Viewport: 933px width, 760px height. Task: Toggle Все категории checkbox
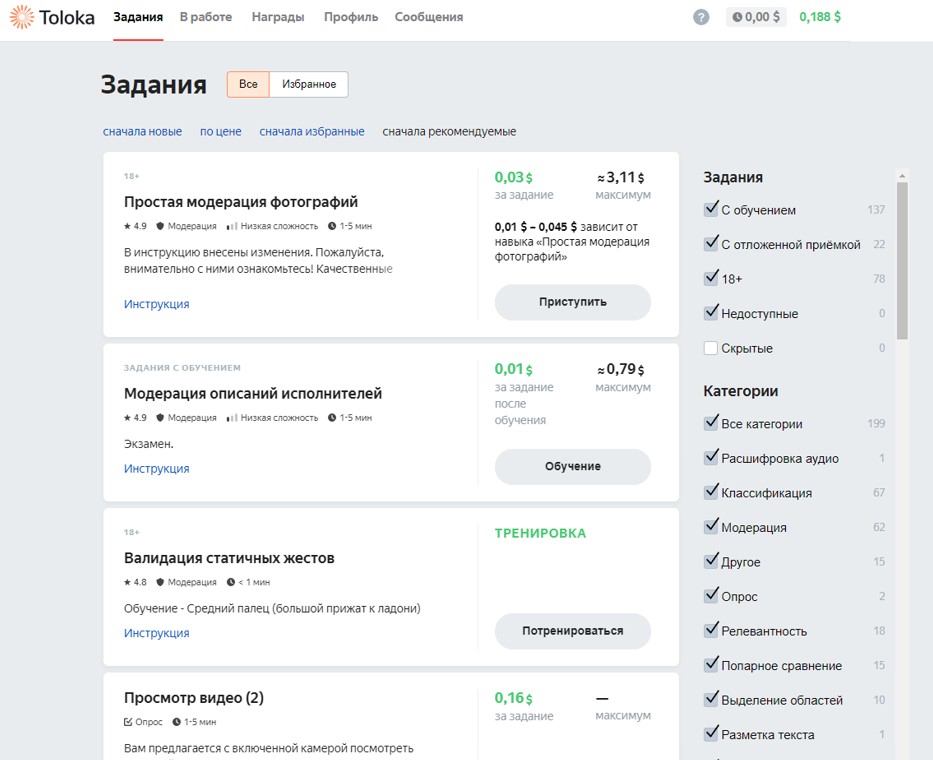711,423
